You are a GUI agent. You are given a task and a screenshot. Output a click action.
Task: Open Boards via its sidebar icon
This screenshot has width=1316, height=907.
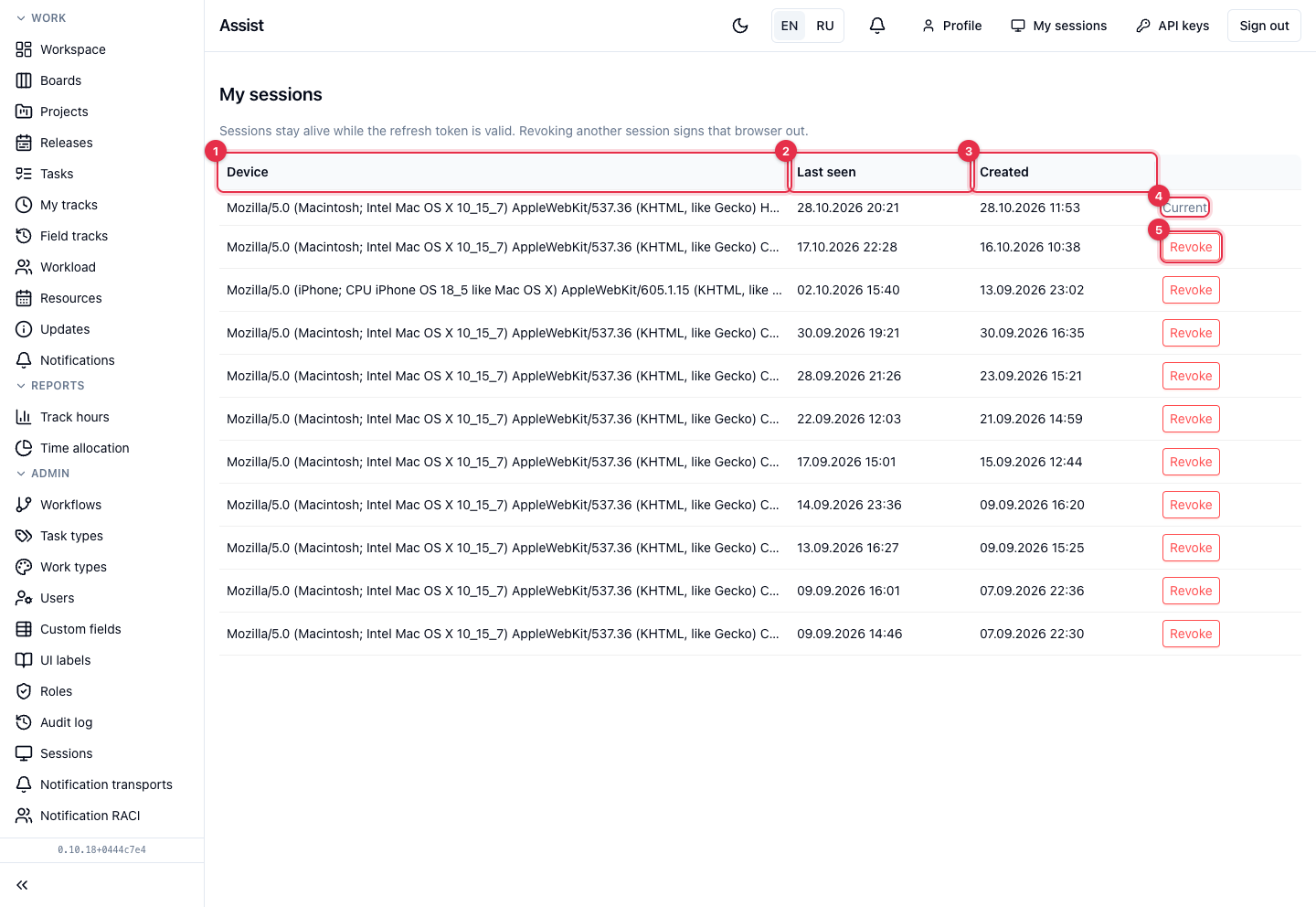pos(24,80)
